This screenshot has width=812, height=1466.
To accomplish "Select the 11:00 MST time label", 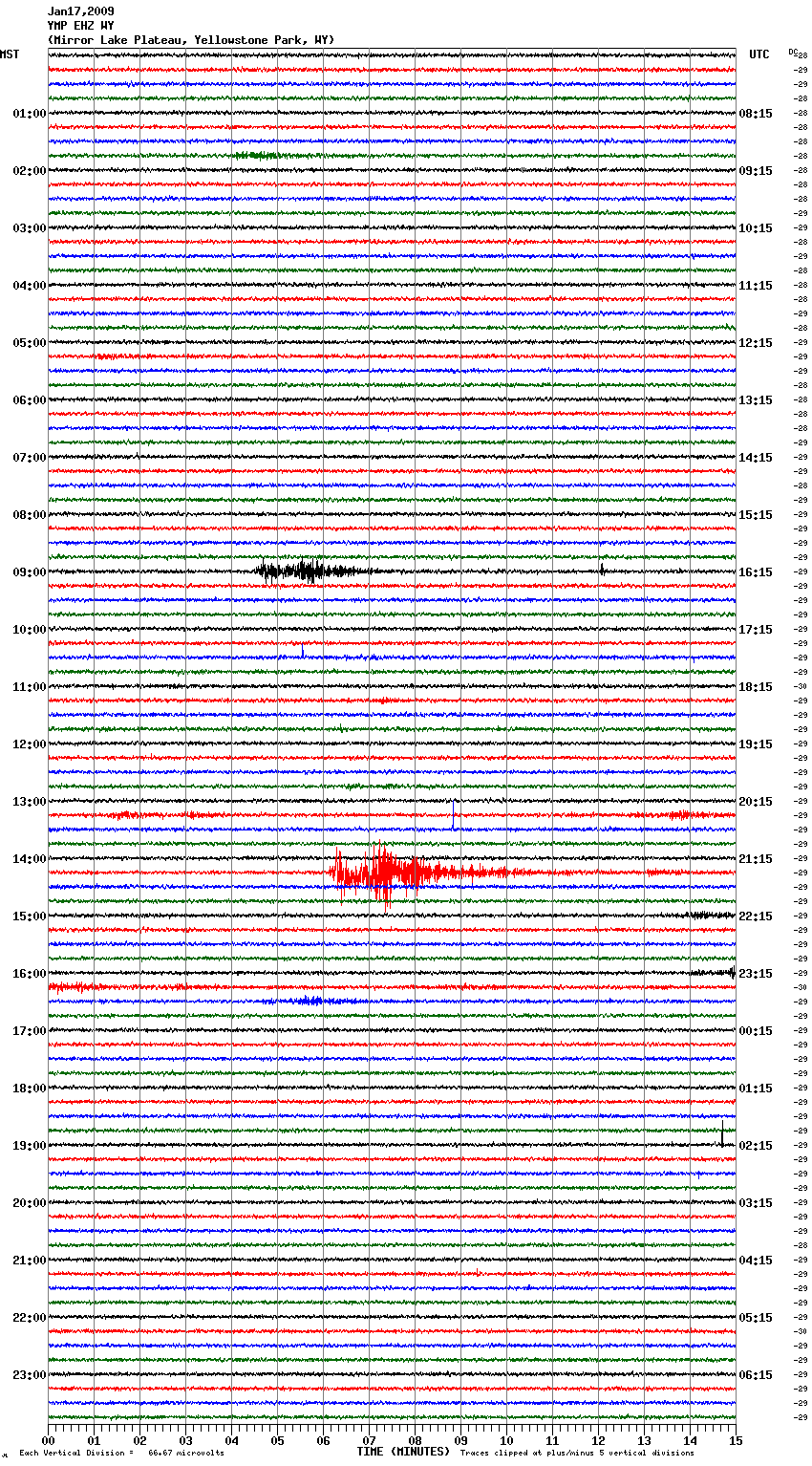I will 29,687.
